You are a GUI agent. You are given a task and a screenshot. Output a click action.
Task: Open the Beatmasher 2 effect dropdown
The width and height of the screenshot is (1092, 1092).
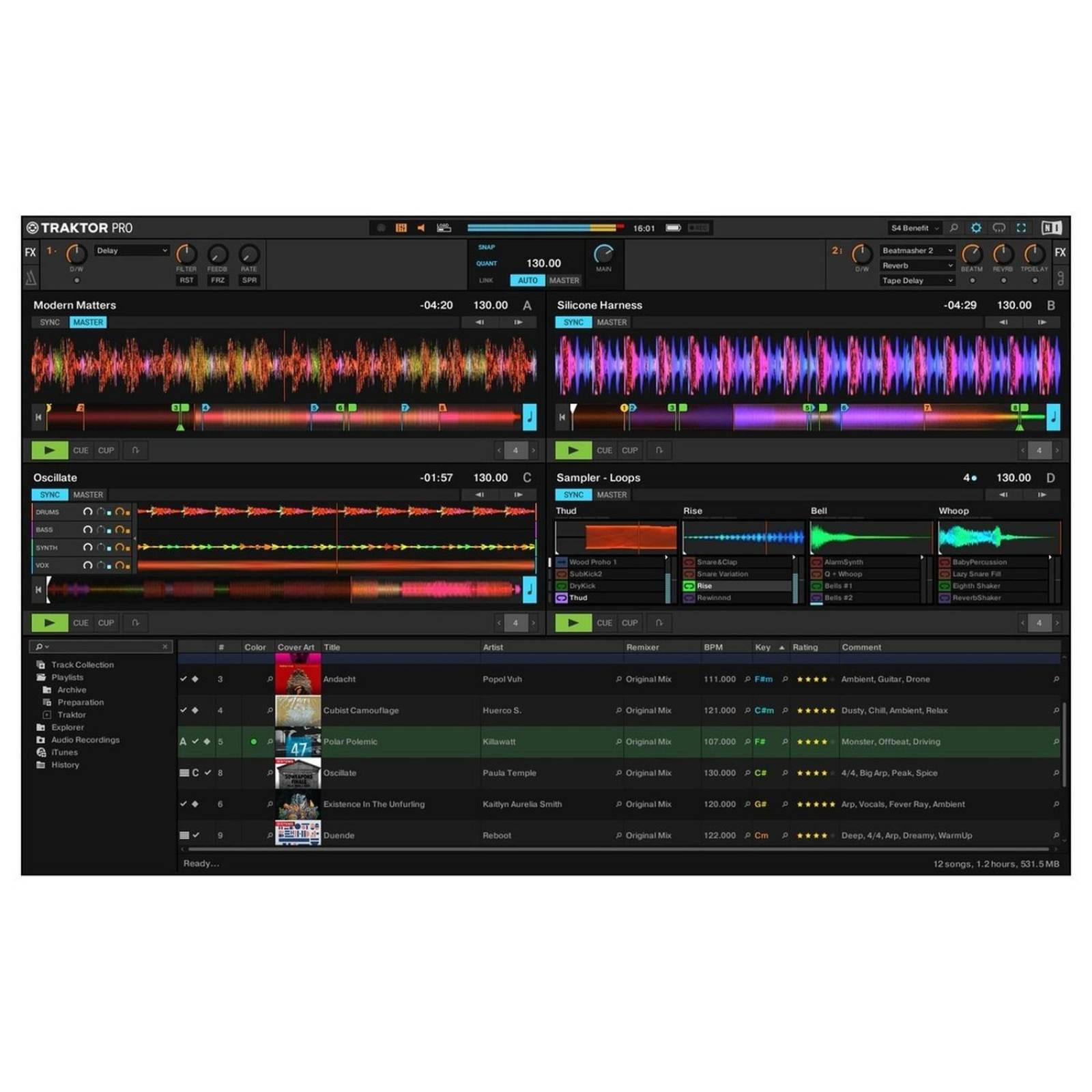(x=917, y=250)
